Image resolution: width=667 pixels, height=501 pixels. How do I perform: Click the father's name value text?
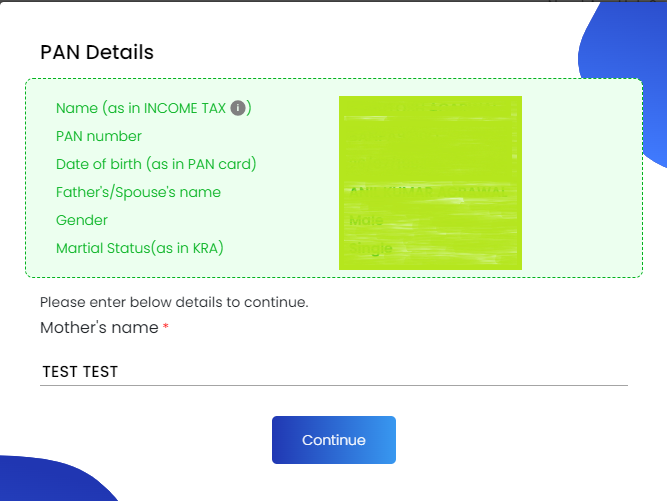click(x=428, y=191)
